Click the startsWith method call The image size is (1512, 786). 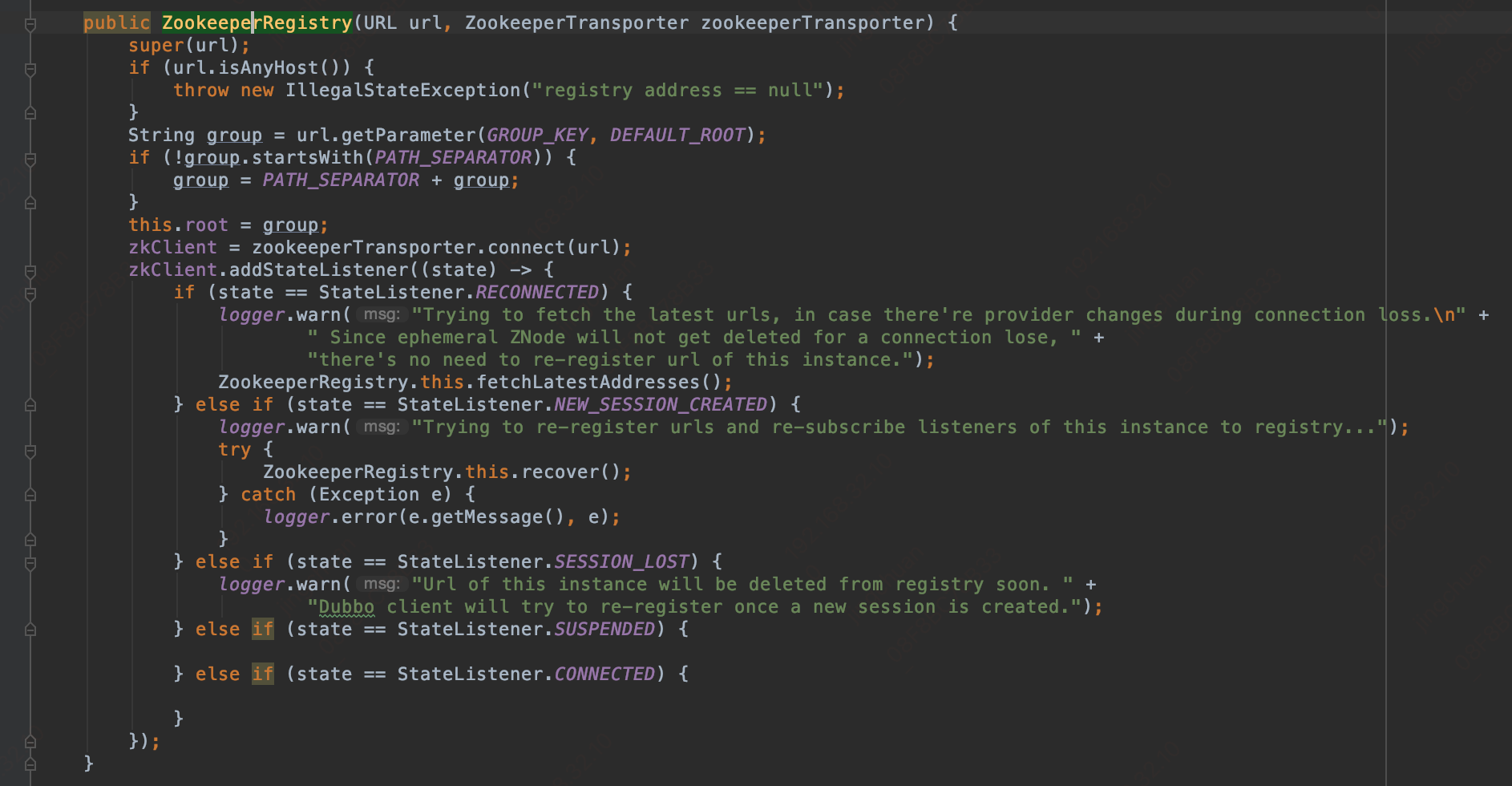(x=308, y=158)
